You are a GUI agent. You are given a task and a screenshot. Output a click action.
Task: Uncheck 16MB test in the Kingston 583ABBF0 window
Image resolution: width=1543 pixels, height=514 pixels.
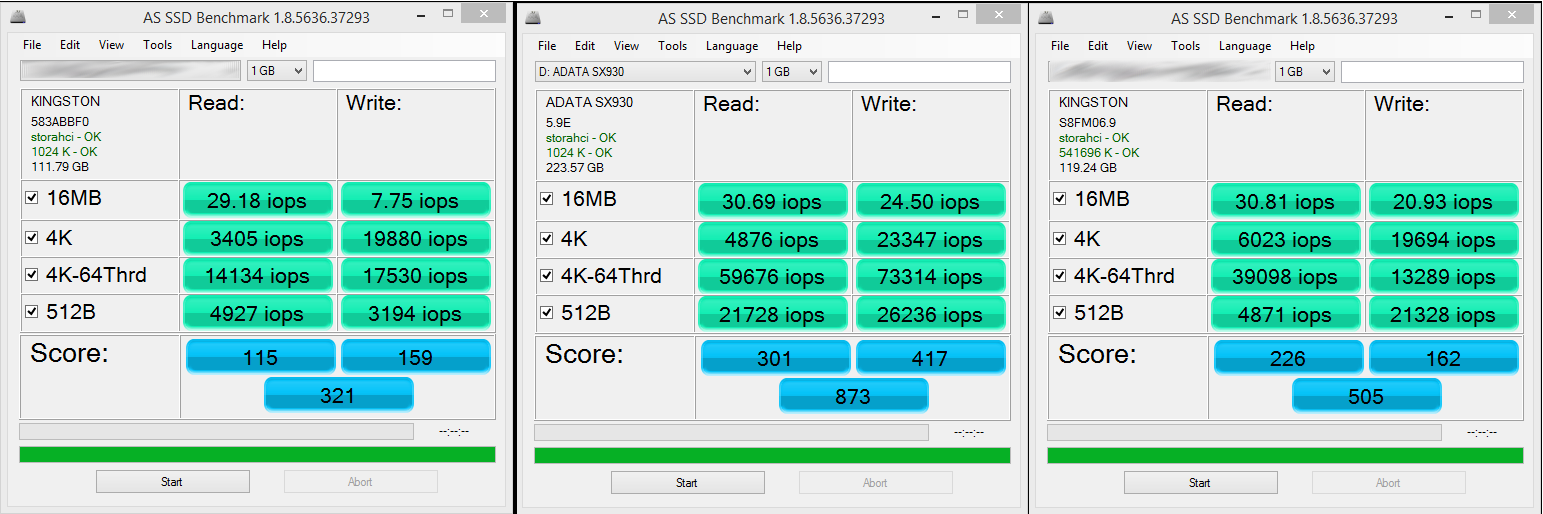32,198
